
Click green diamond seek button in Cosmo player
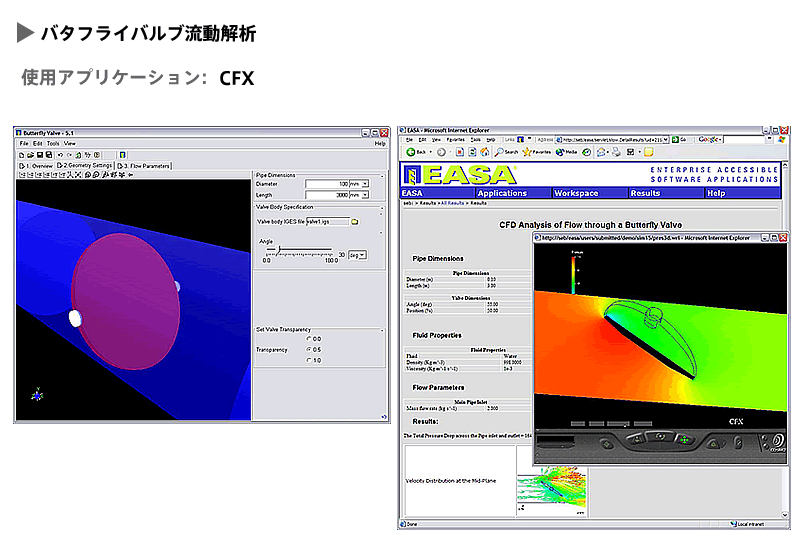click(x=606, y=444)
